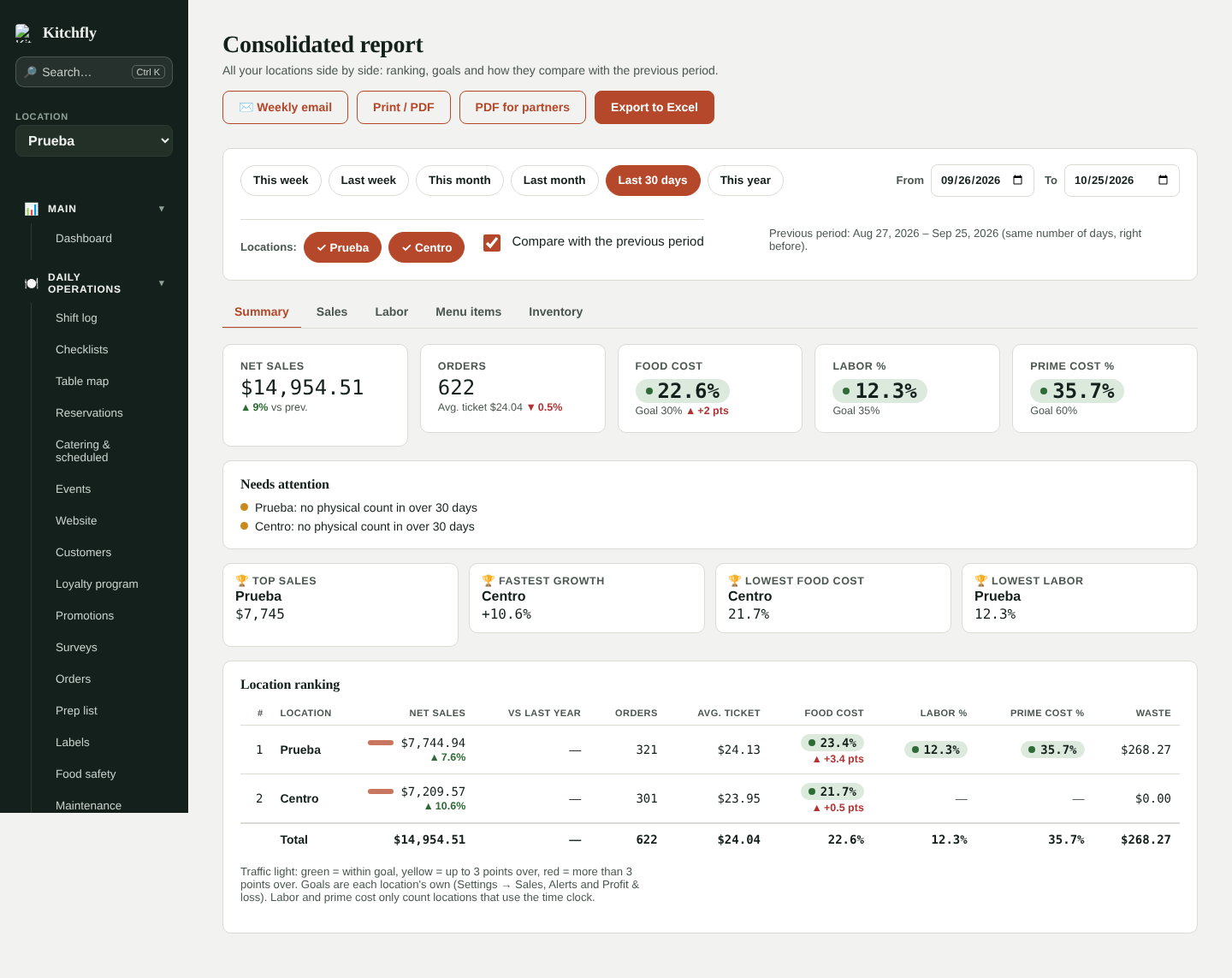Click the Lowest Food Cost trophy icon
Image resolution: width=1232 pixels, height=978 pixels.
click(x=735, y=580)
